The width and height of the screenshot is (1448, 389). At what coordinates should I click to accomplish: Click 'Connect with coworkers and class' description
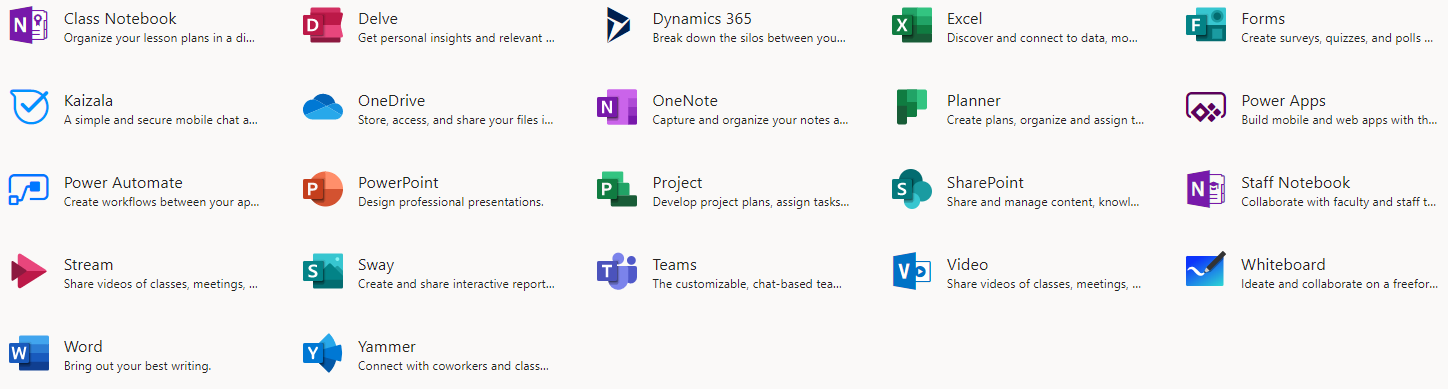[x=453, y=366]
